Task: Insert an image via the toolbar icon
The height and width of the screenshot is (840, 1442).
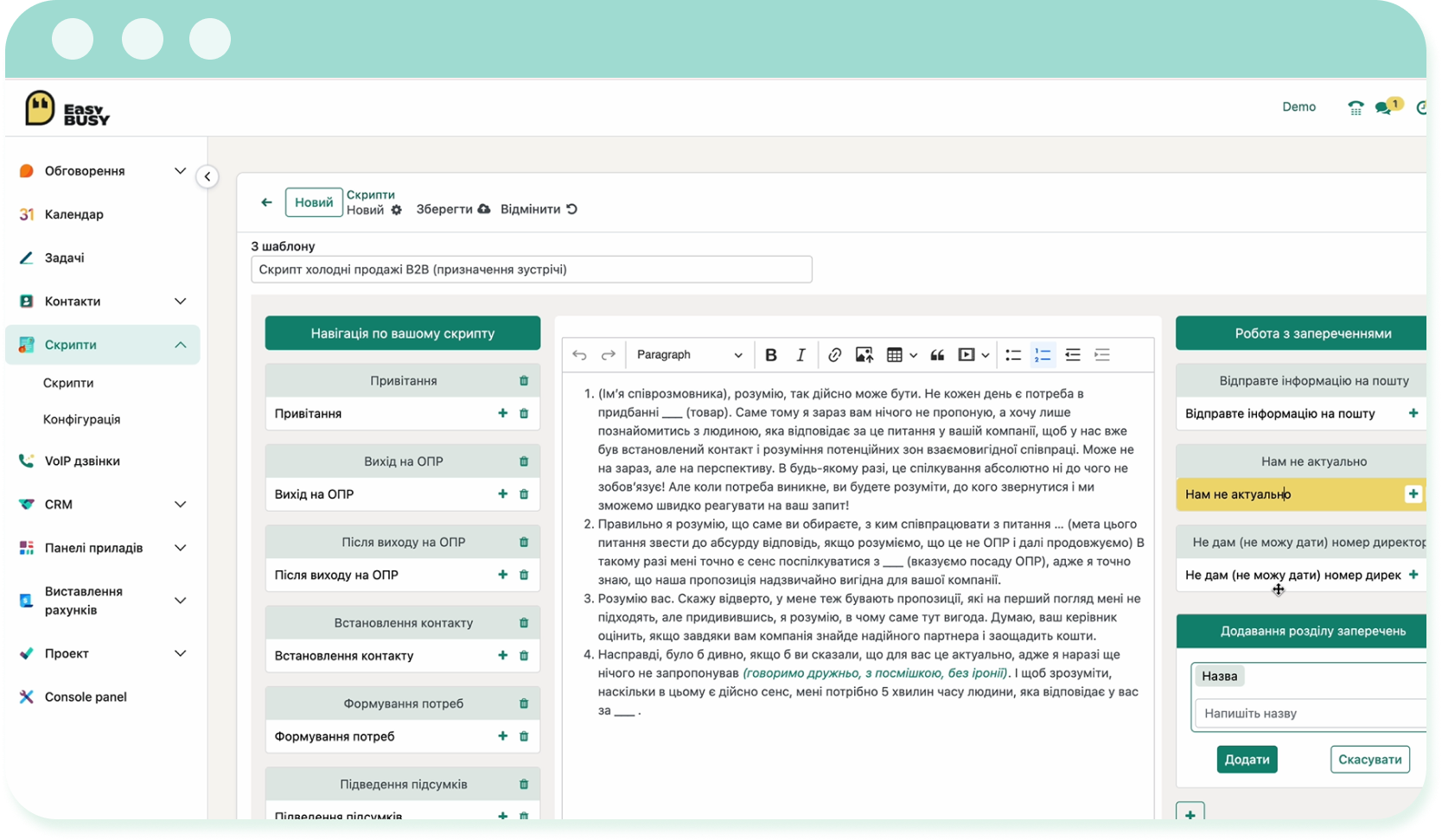Action: point(864,355)
